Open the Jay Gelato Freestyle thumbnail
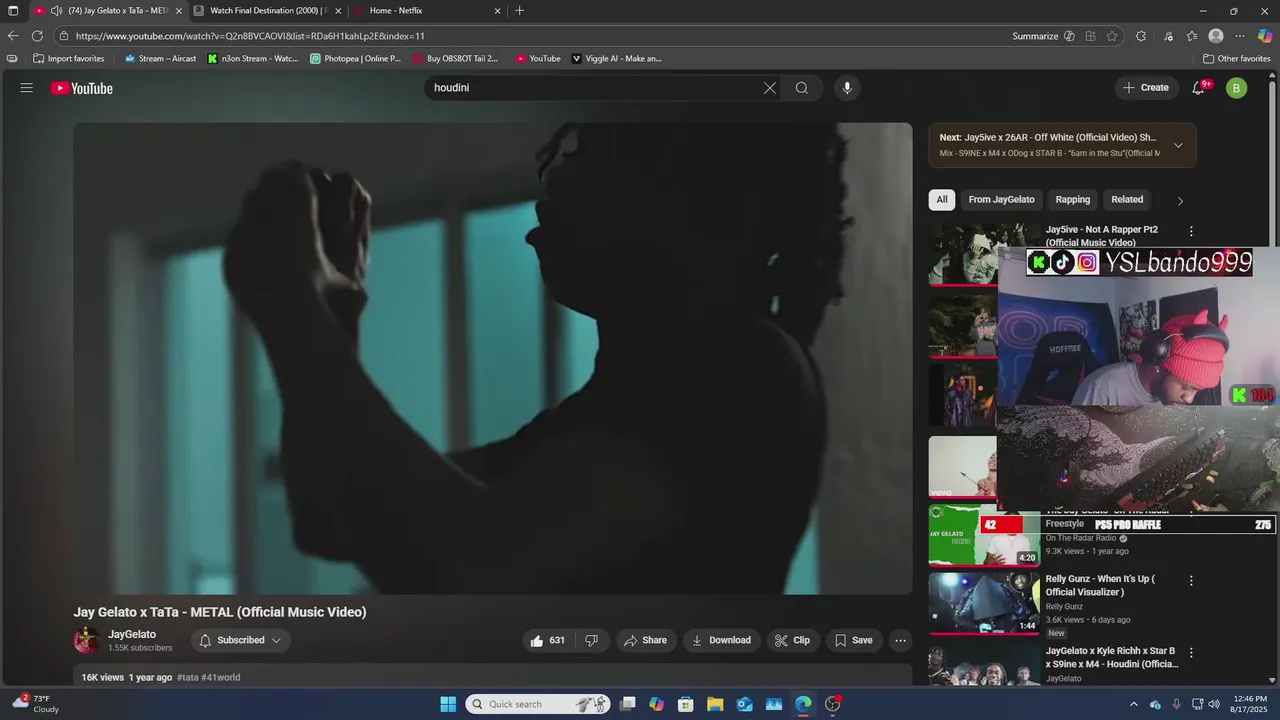The height and width of the screenshot is (720, 1280). click(984, 535)
